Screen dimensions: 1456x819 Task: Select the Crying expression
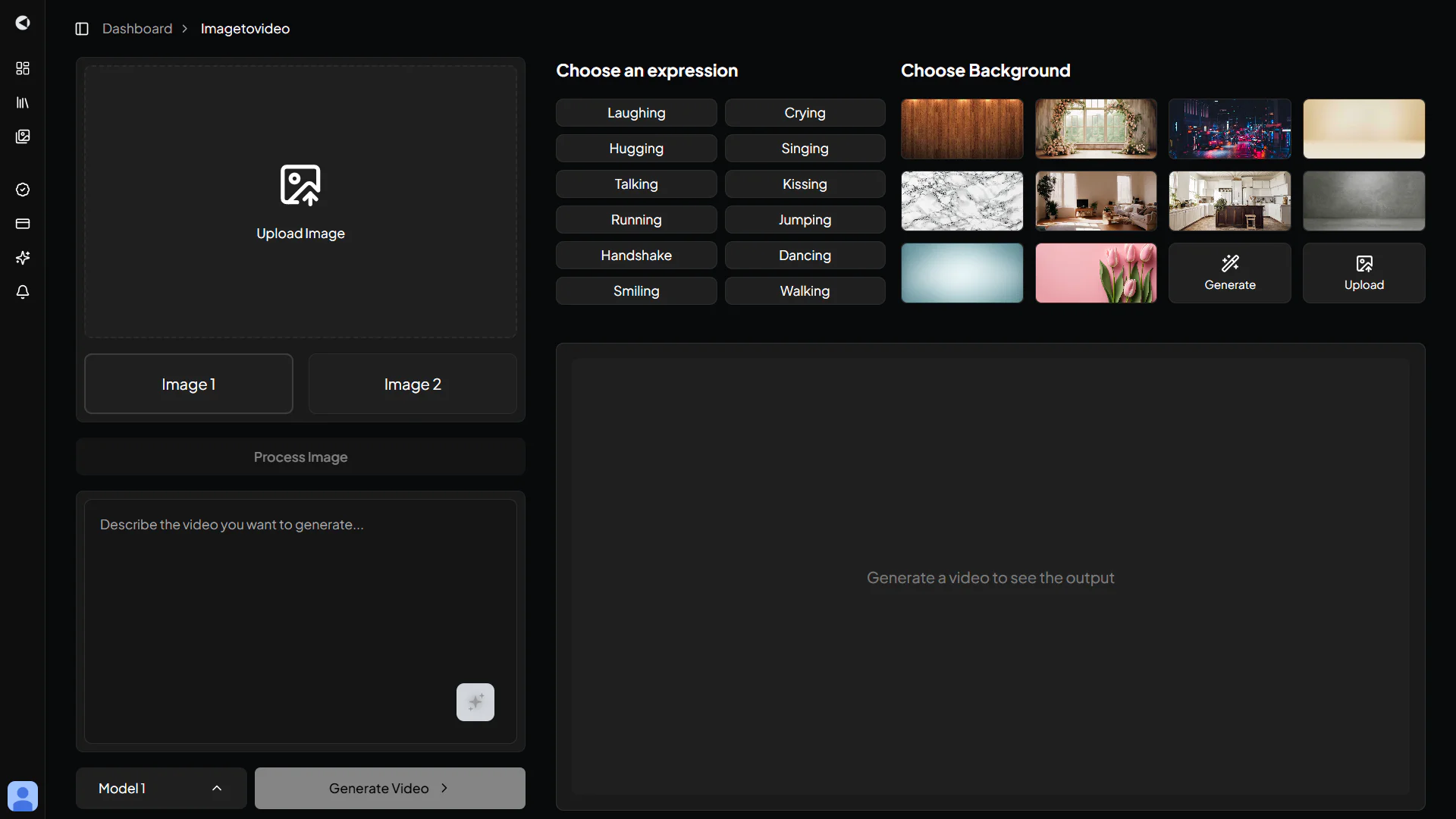[x=805, y=112]
